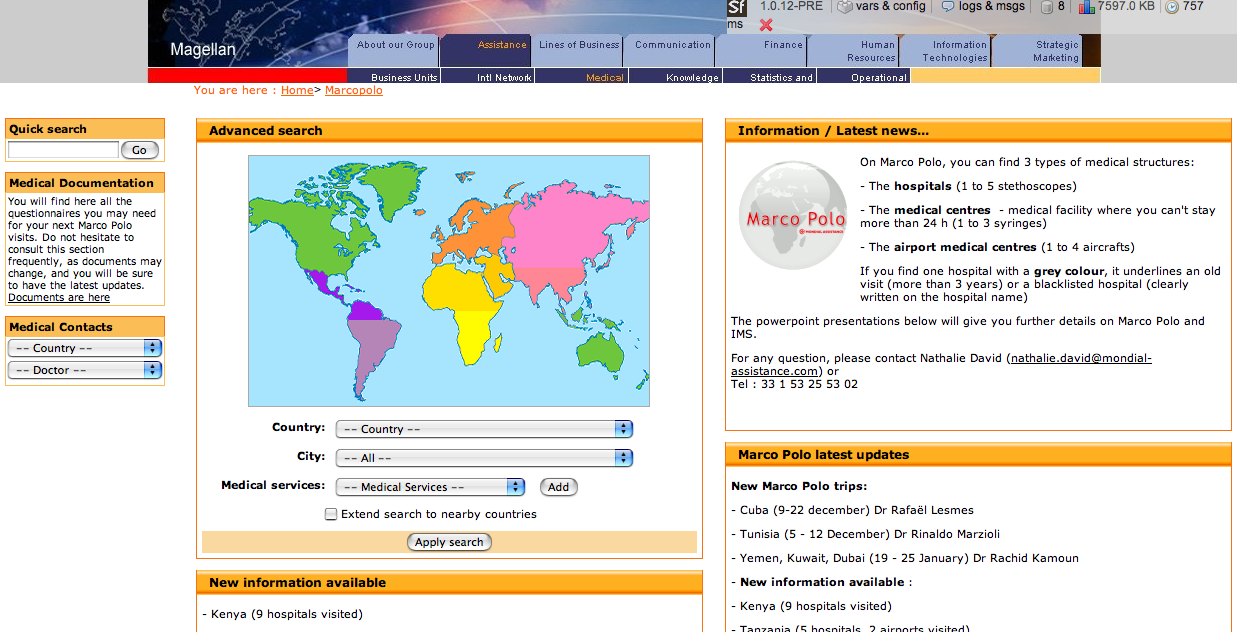Open Medical submenu item
This screenshot has width=1237, height=632.
(x=581, y=76)
